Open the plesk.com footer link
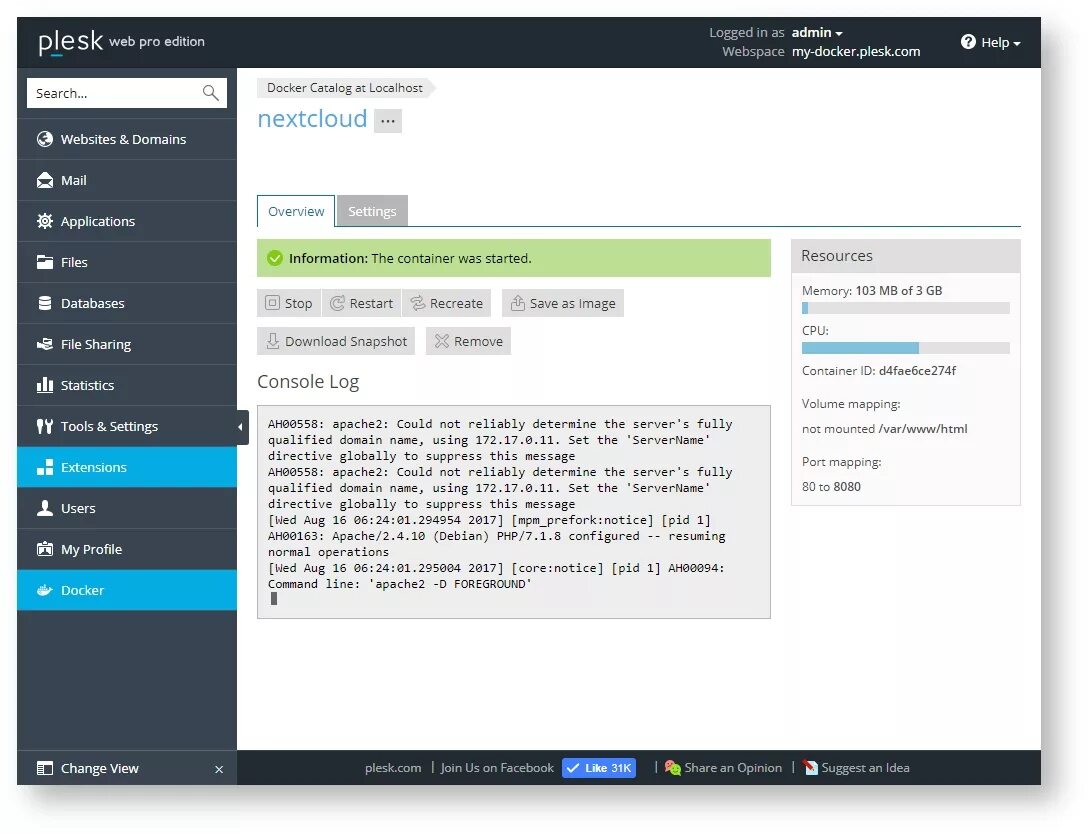This screenshot has width=1089, height=833. 393,768
